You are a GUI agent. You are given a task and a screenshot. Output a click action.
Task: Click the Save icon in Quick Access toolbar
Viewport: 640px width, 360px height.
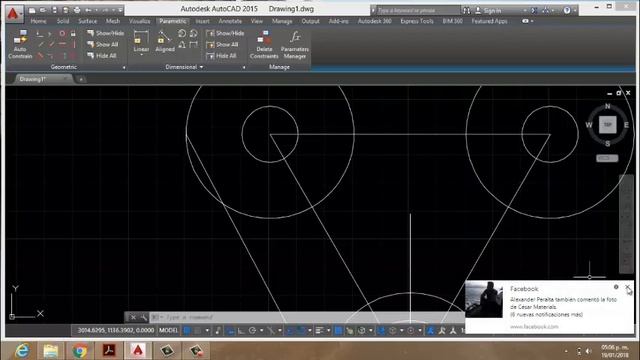[x=54, y=10]
